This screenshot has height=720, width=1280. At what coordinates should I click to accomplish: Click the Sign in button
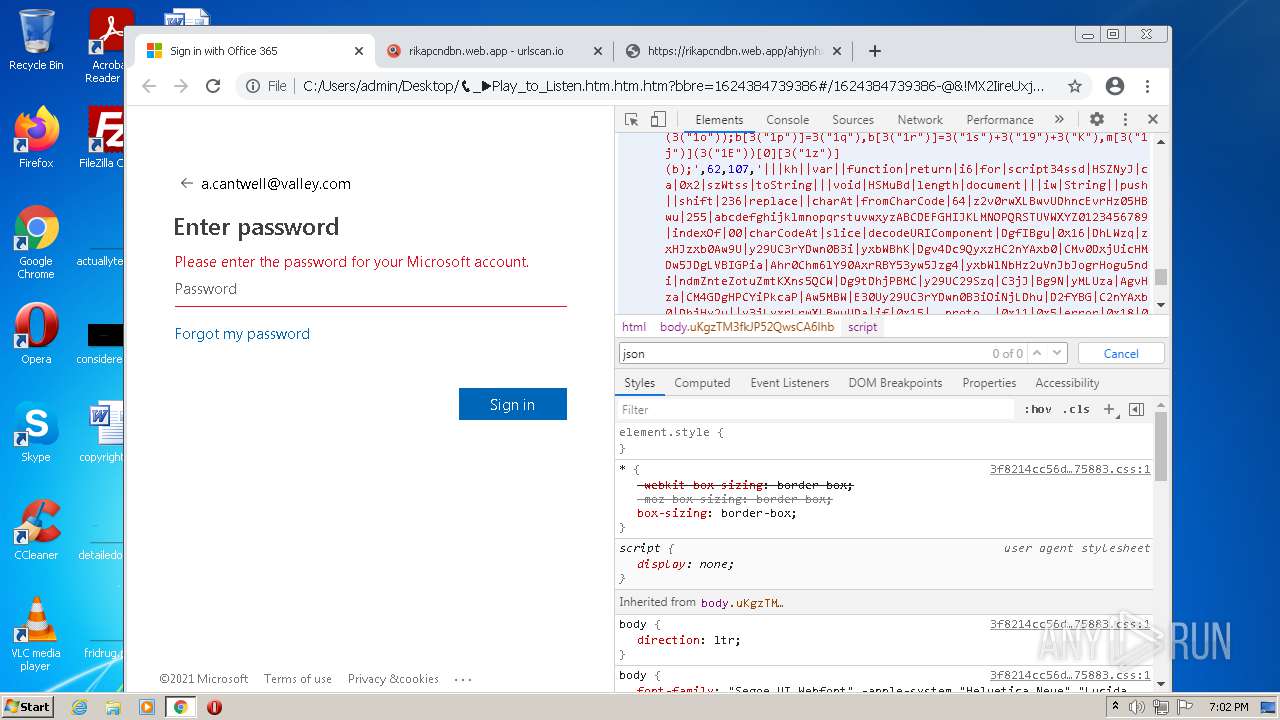tap(512, 404)
